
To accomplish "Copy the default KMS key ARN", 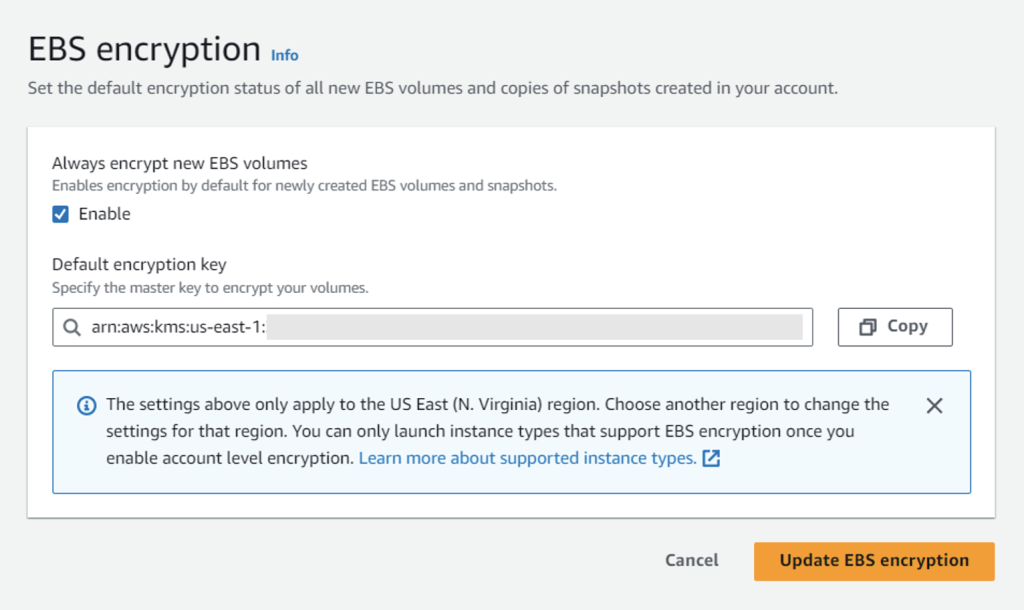I will point(894,326).
